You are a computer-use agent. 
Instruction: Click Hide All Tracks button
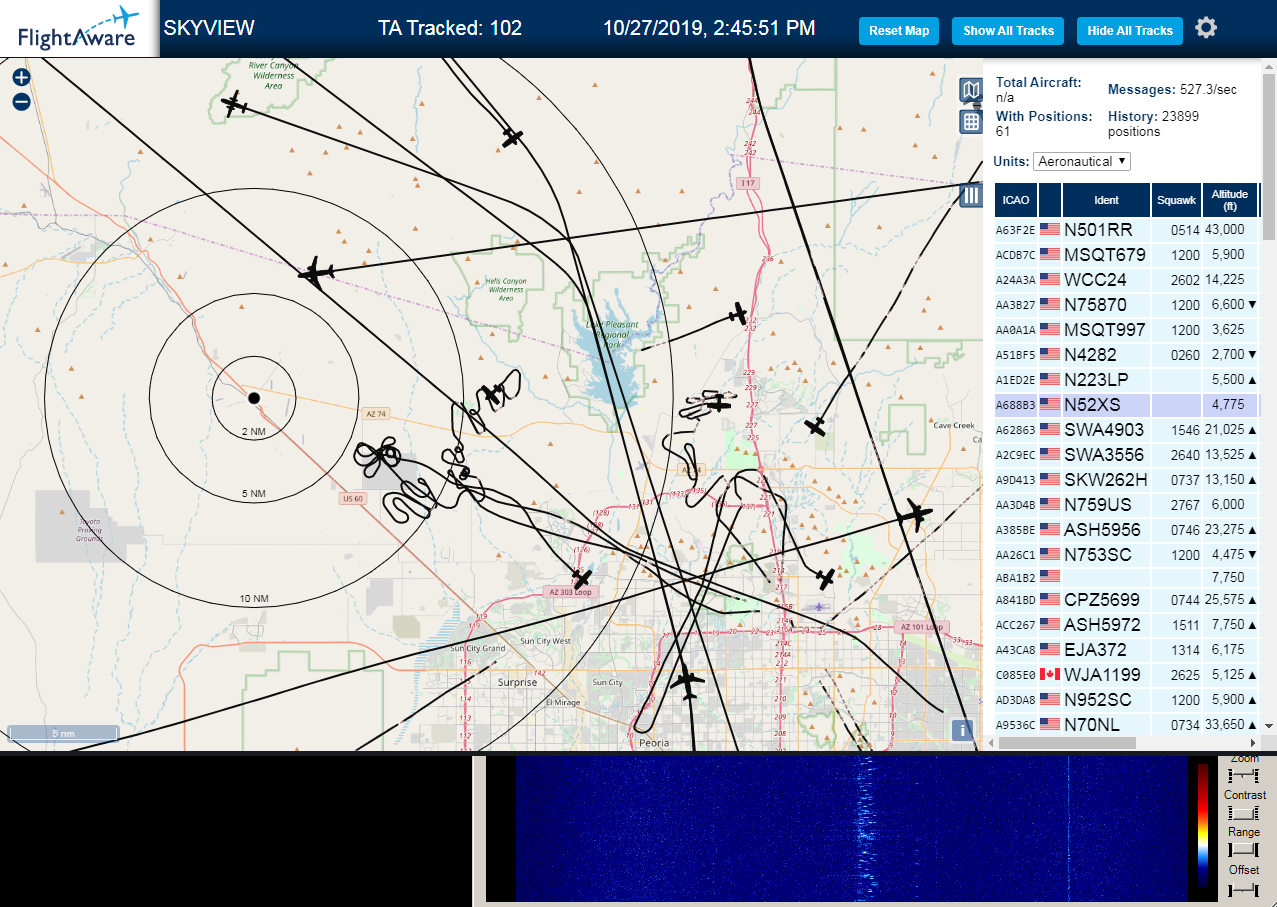(1130, 31)
